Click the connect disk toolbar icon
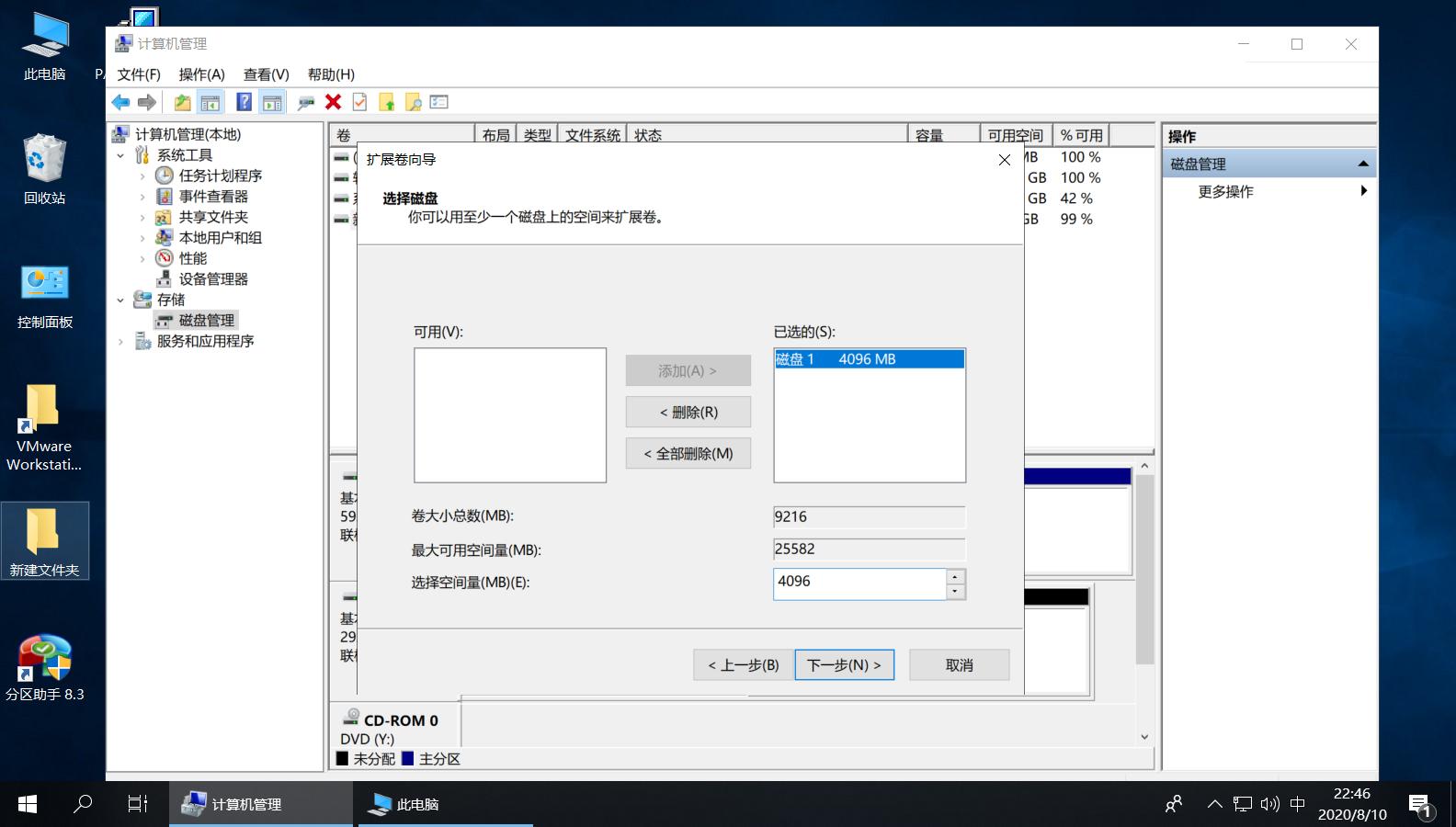This screenshot has height=827, width=1456. point(306,102)
